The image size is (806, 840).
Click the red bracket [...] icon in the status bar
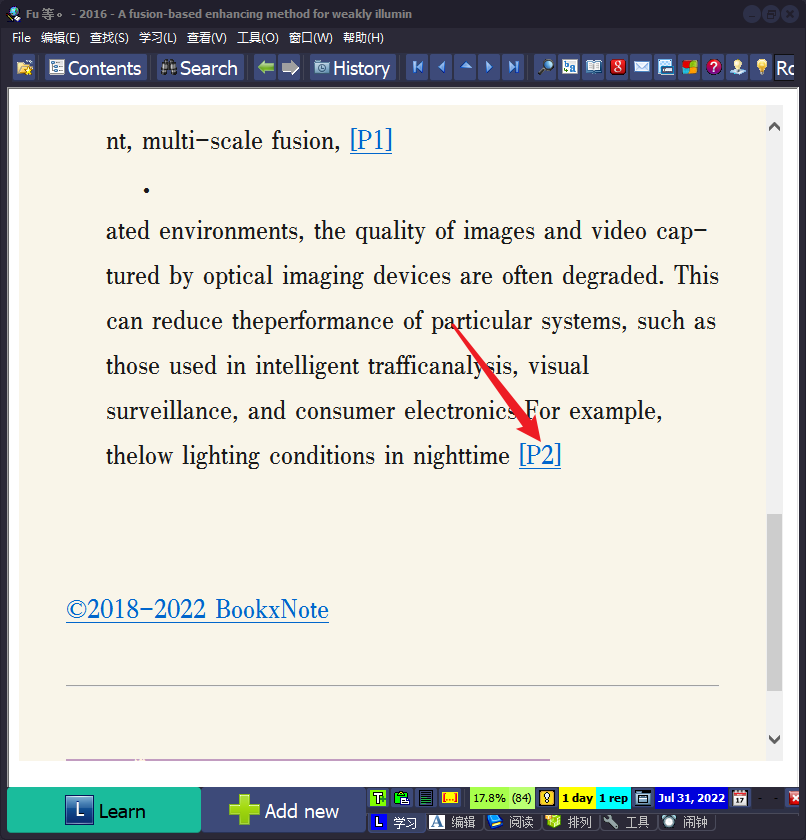[x=451, y=798]
